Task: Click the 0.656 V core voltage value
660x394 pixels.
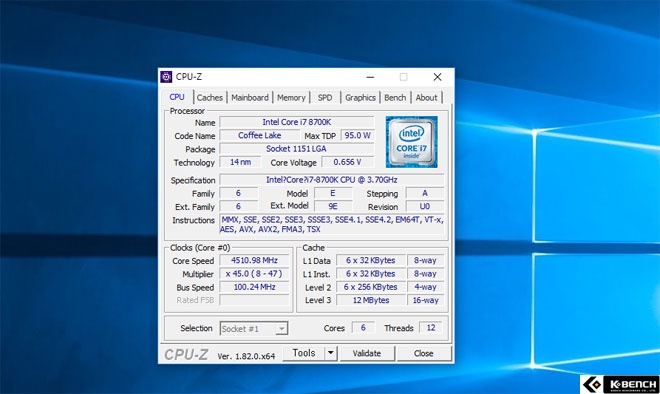Action: (x=348, y=162)
